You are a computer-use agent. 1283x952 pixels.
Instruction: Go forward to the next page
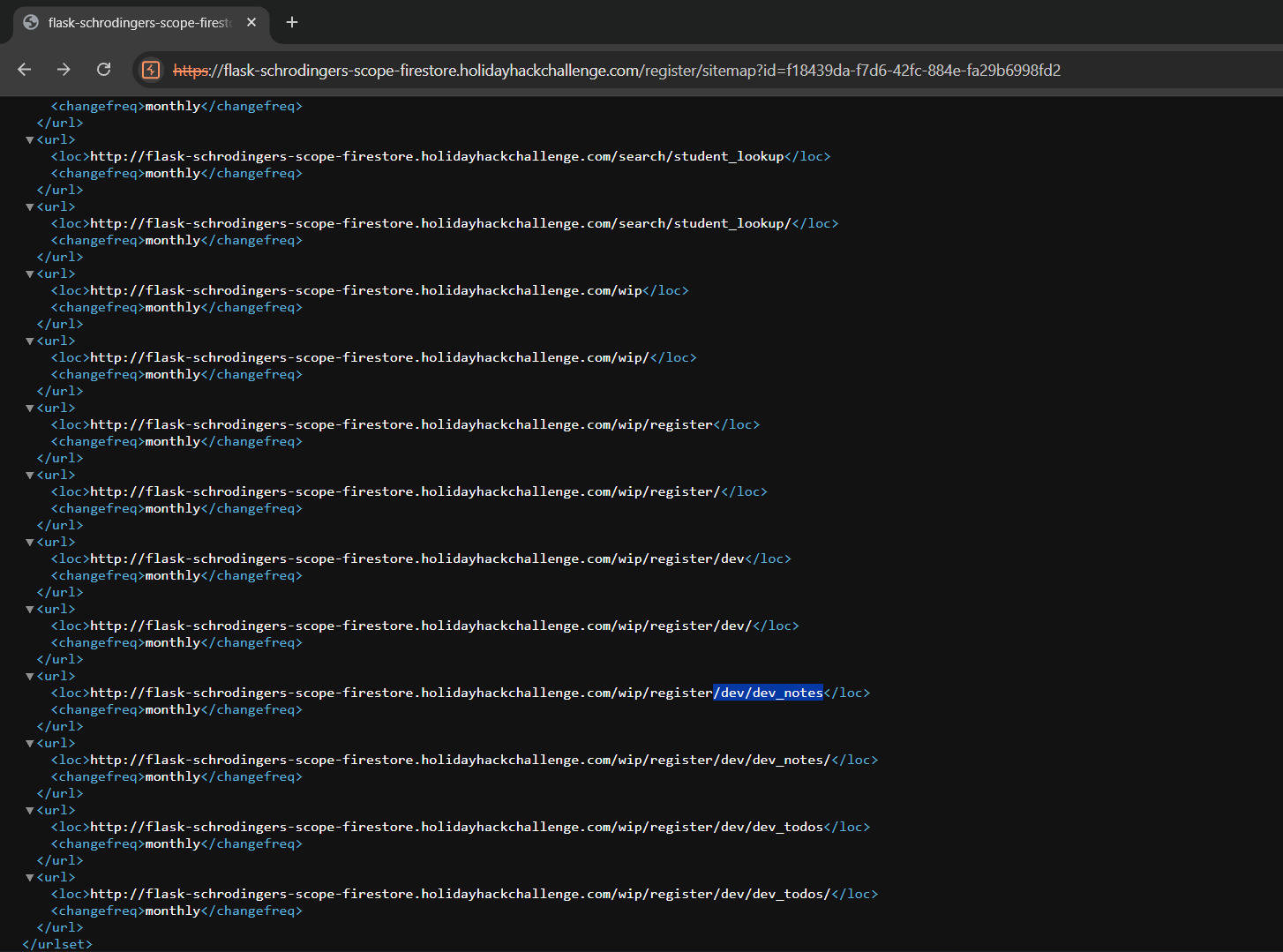(x=64, y=70)
